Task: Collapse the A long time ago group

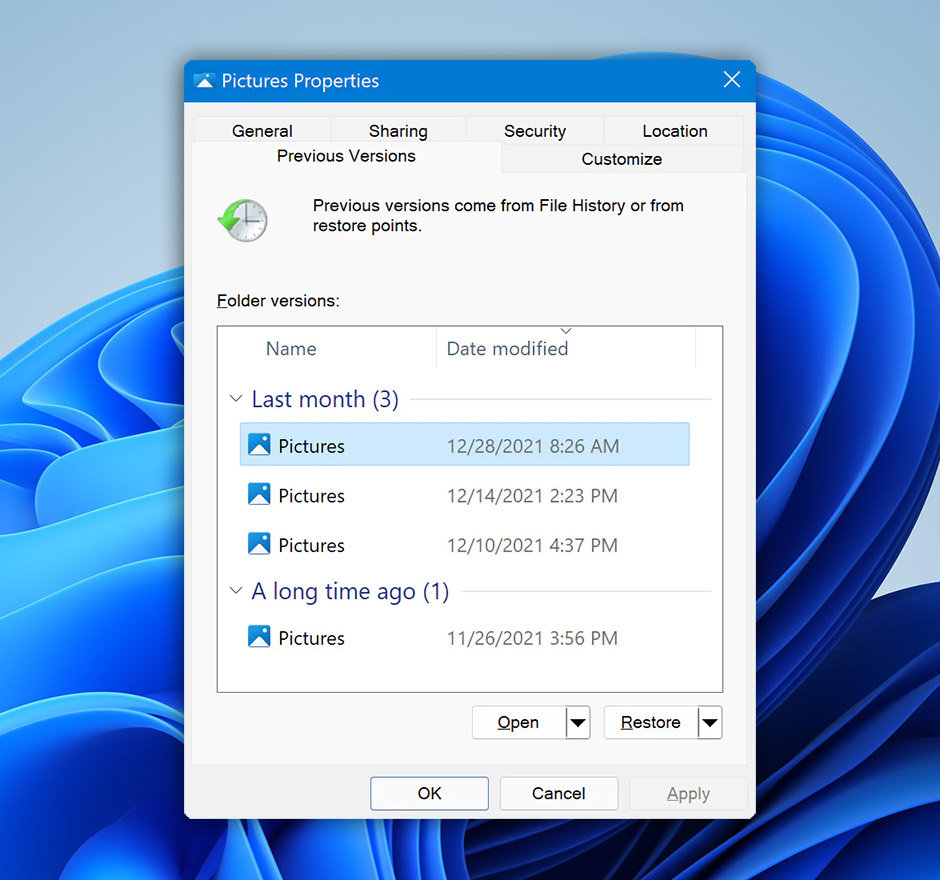Action: [236, 591]
